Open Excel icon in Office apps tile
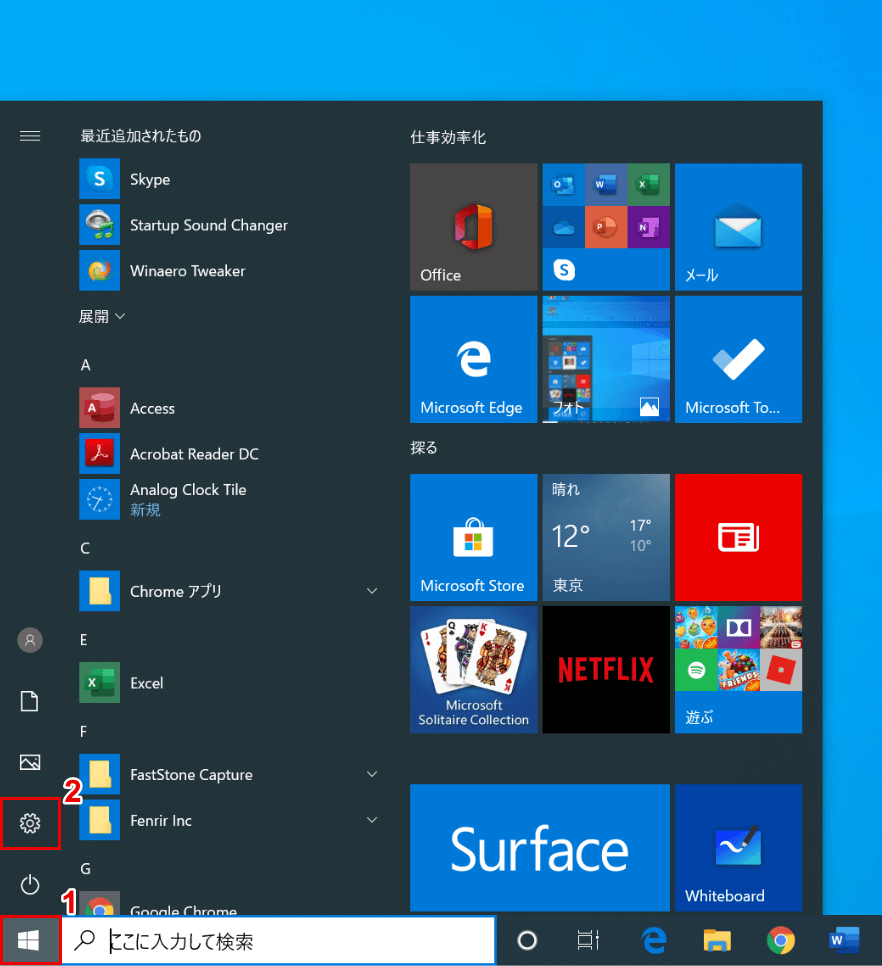 click(x=649, y=184)
